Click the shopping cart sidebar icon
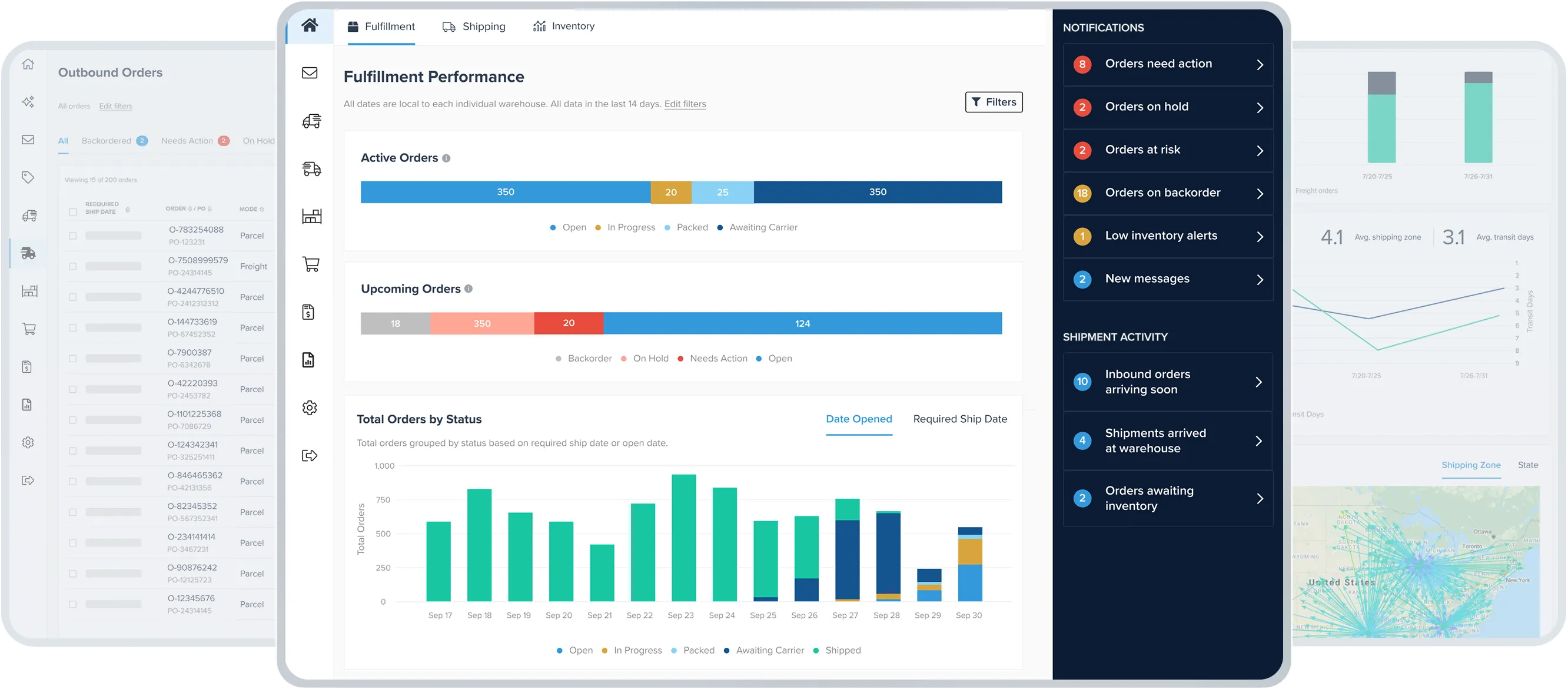The height and width of the screenshot is (689, 1568). [x=310, y=265]
